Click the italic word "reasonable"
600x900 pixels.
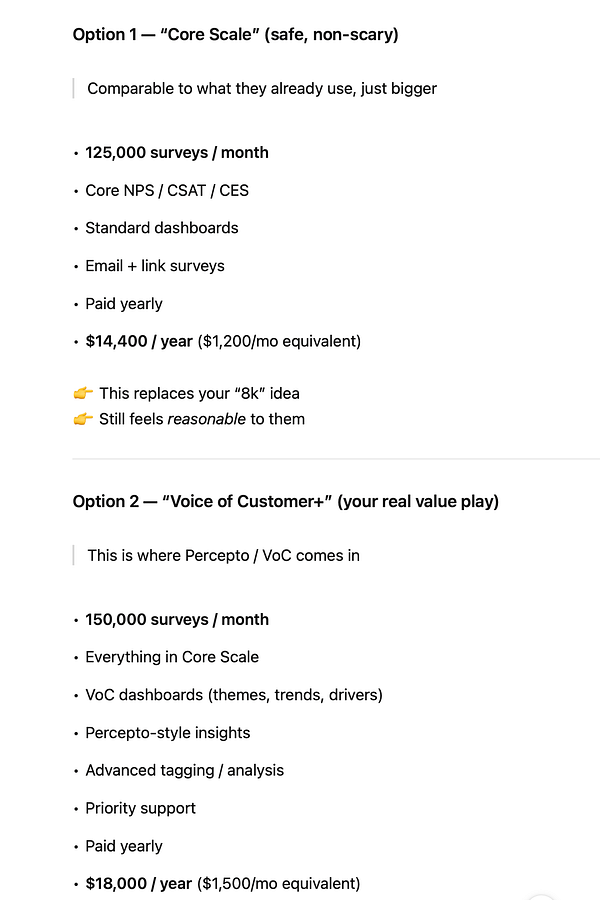point(206,419)
